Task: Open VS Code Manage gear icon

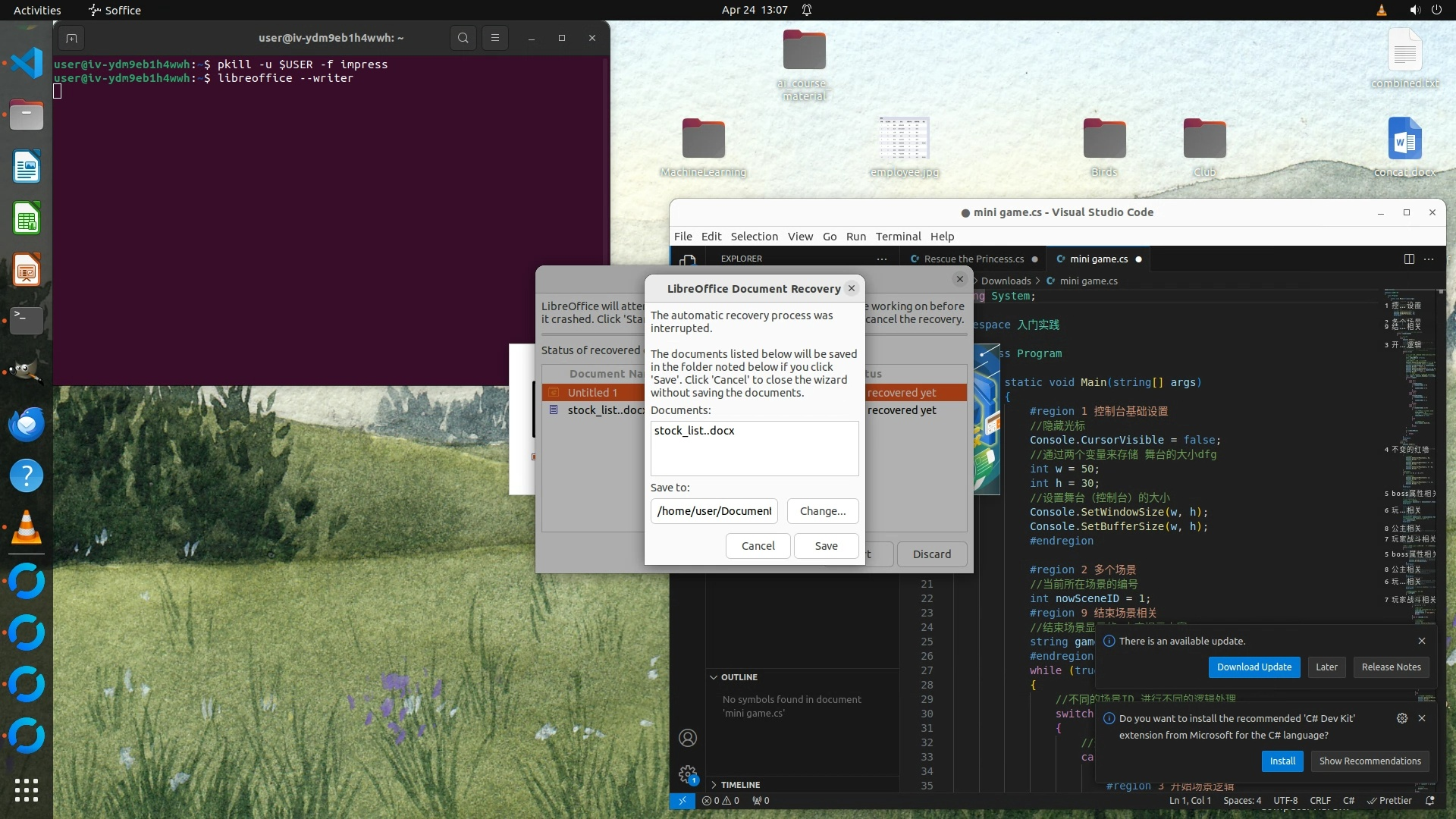Action: click(688, 774)
